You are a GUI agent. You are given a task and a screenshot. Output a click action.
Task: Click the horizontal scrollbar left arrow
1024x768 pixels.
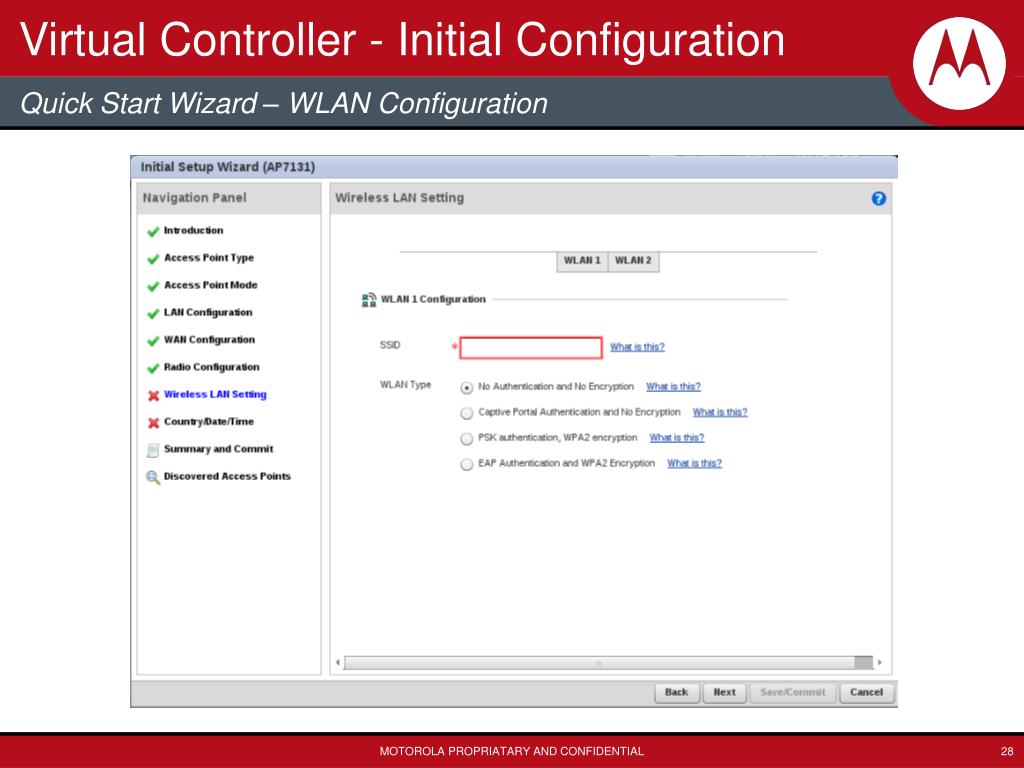[x=338, y=662]
